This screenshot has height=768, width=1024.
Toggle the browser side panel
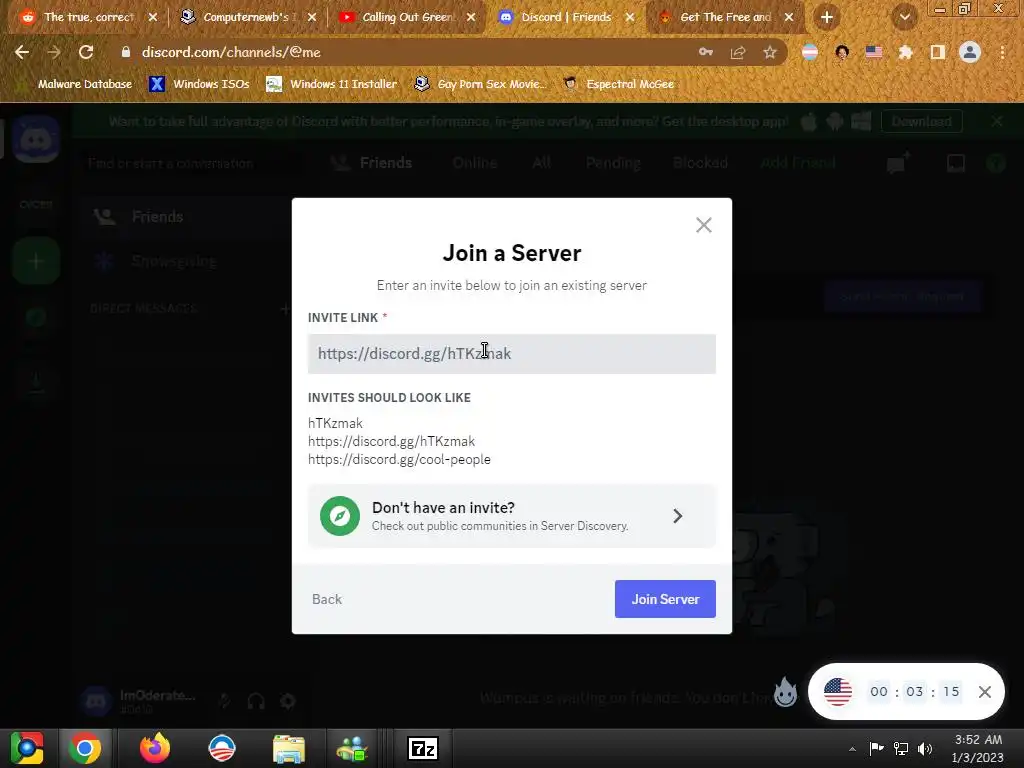pyautogui.click(x=938, y=52)
